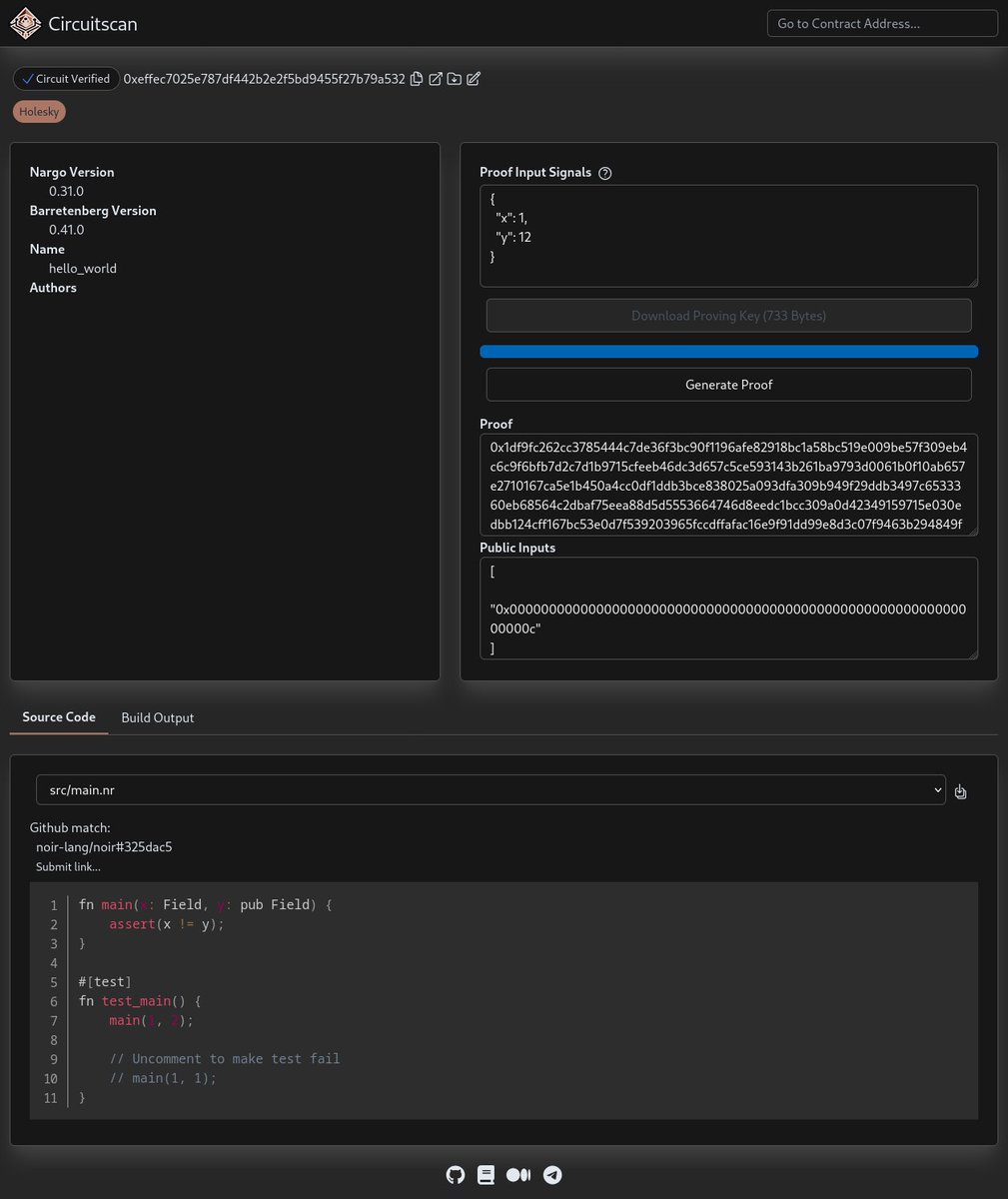This screenshot has height=1199, width=1008.
Task: Click the help icon next to Proof Input Signals
Action: 604,173
